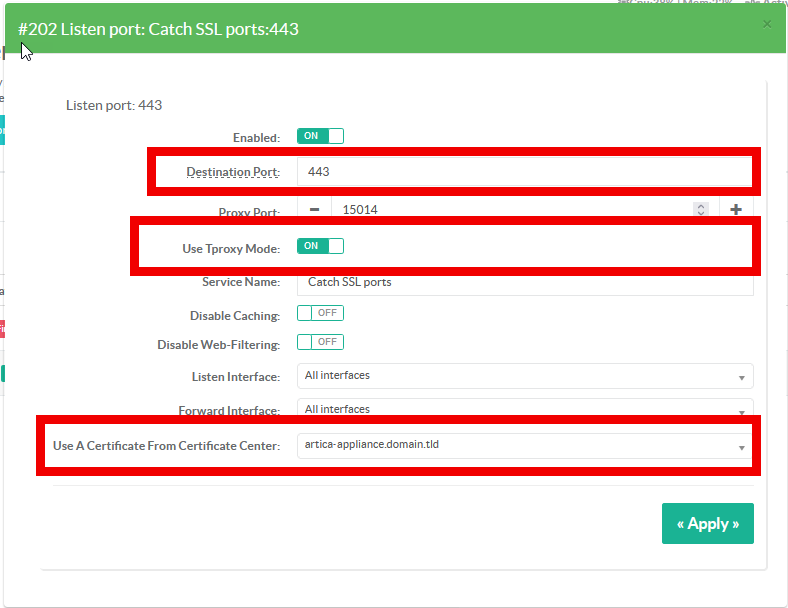This screenshot has height=608, width=788.
Task: Select the Service Name text field
Action: [x=525, y=282]
